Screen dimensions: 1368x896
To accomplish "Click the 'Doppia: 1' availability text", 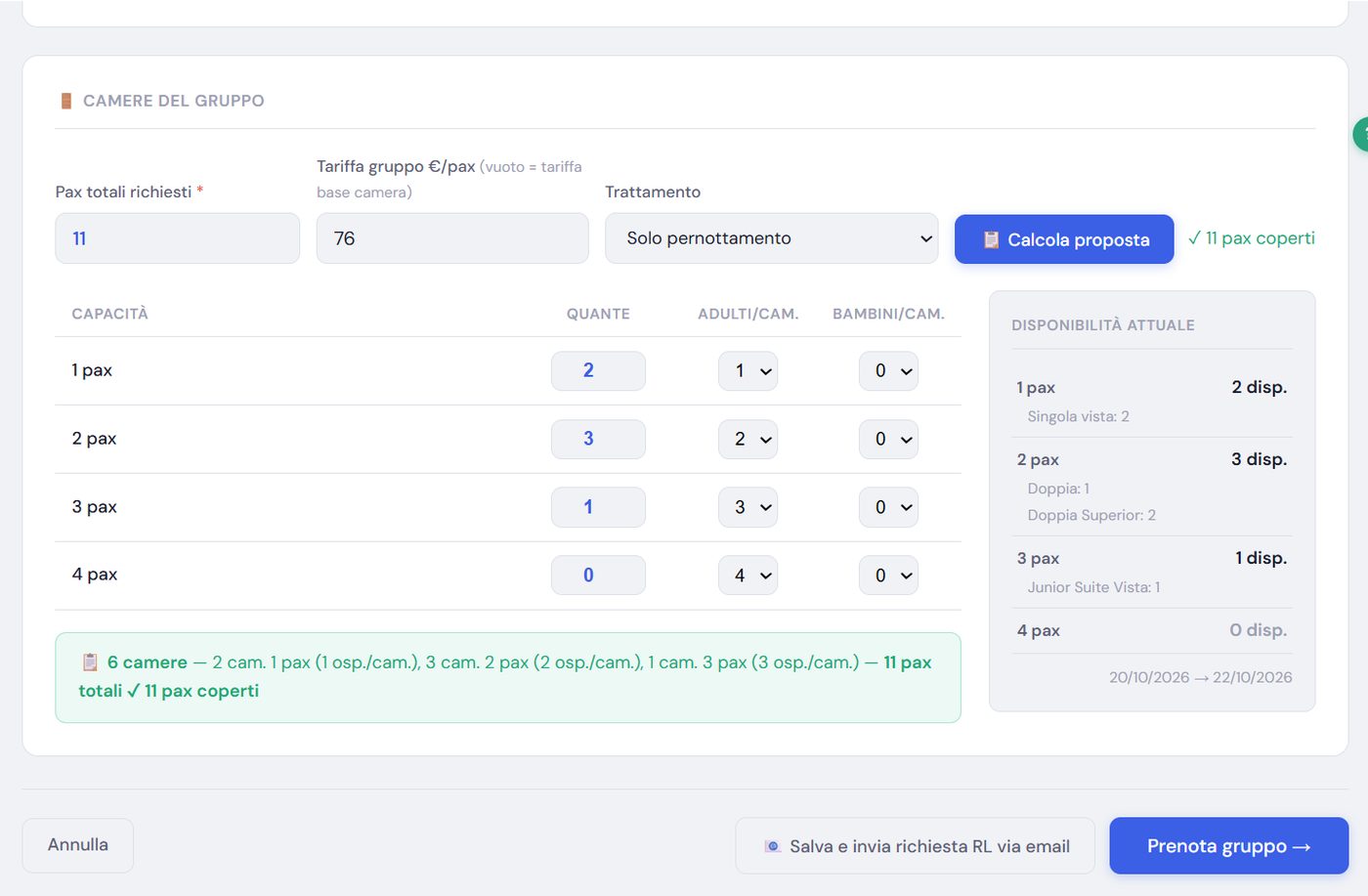I will pos(1058,489).
